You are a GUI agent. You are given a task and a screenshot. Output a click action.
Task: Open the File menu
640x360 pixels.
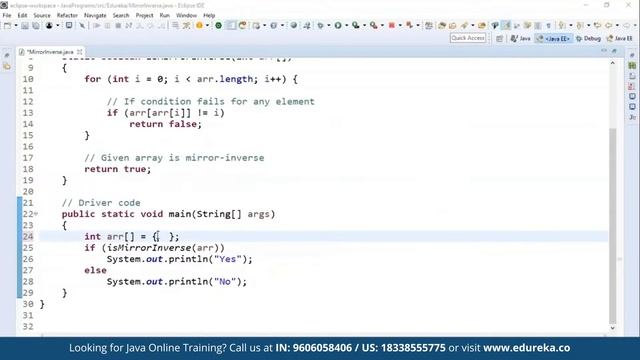point(7,16)
